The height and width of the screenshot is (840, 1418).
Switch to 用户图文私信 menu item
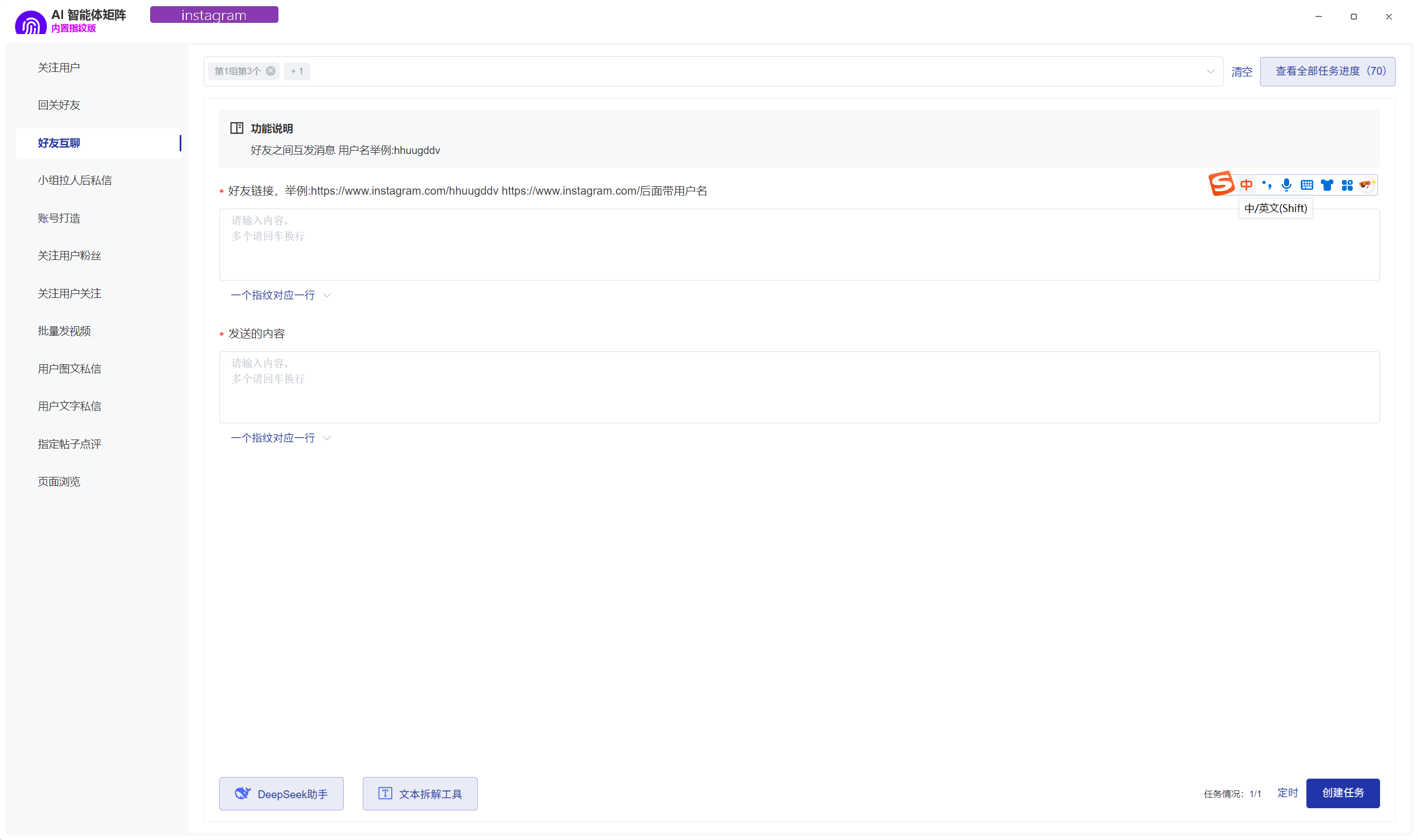(70, 369)
